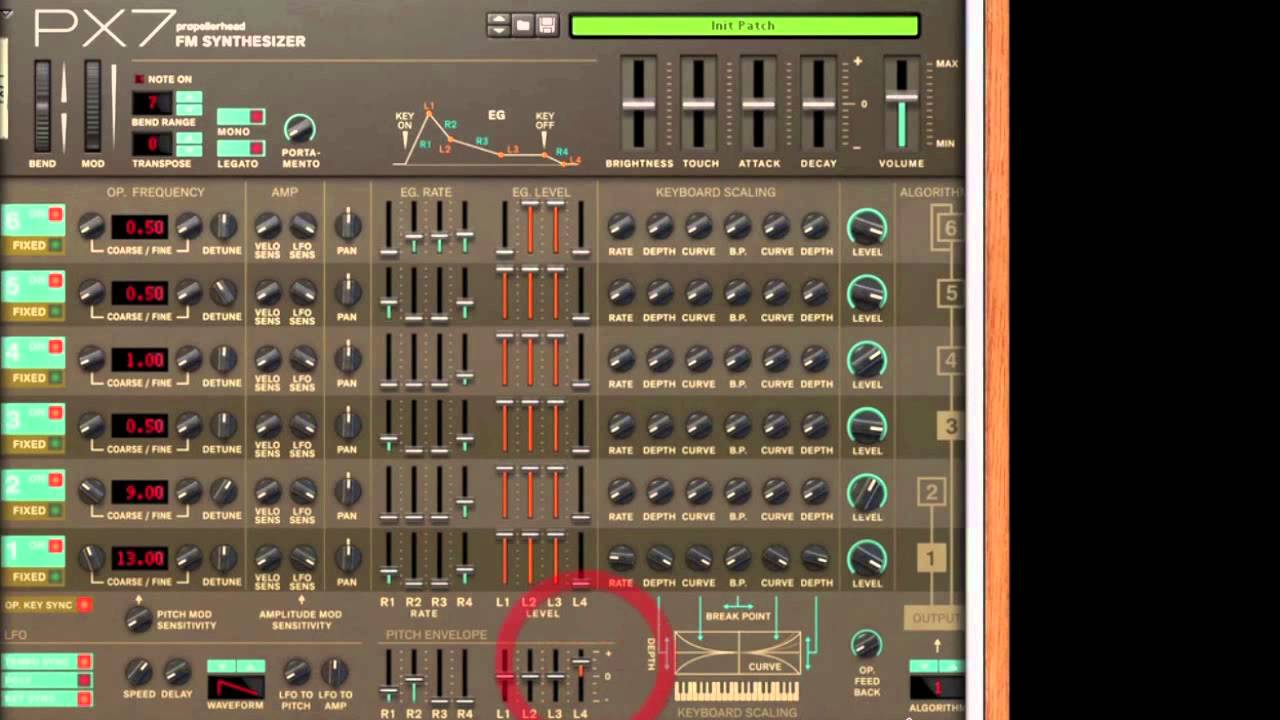Click the LFO to Pitch knob
Viewport: 1280px width, 720px height.
[297, 672]
